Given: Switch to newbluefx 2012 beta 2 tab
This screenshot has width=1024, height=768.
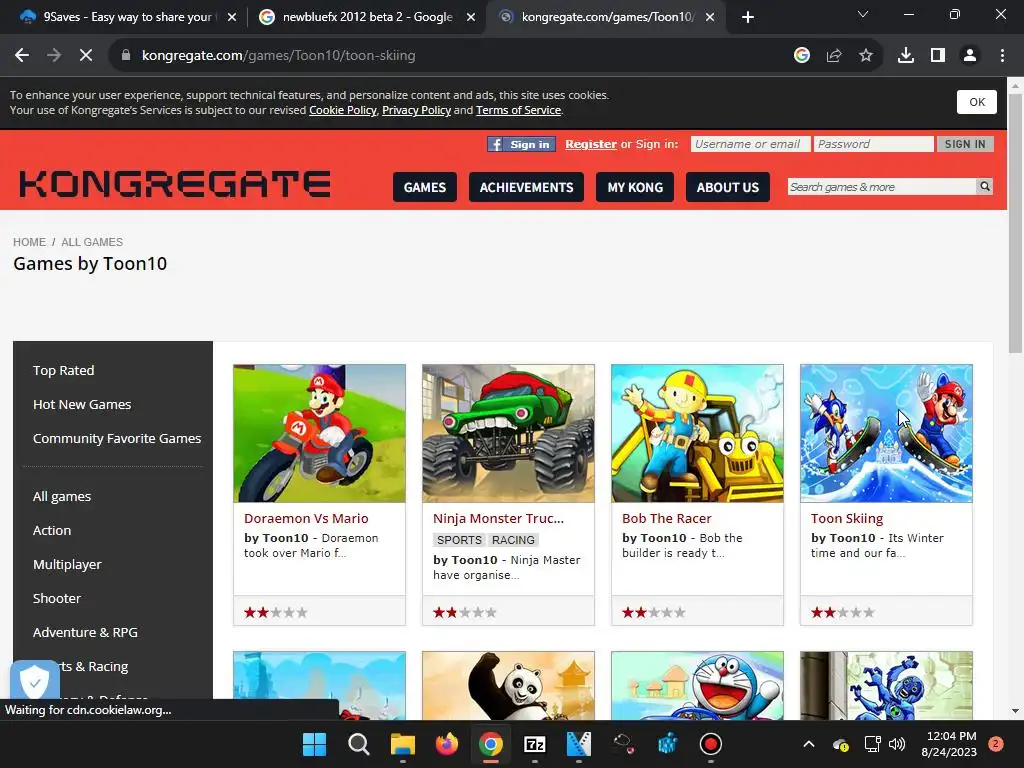Looking at the screenshot, I should click(367, 17).
